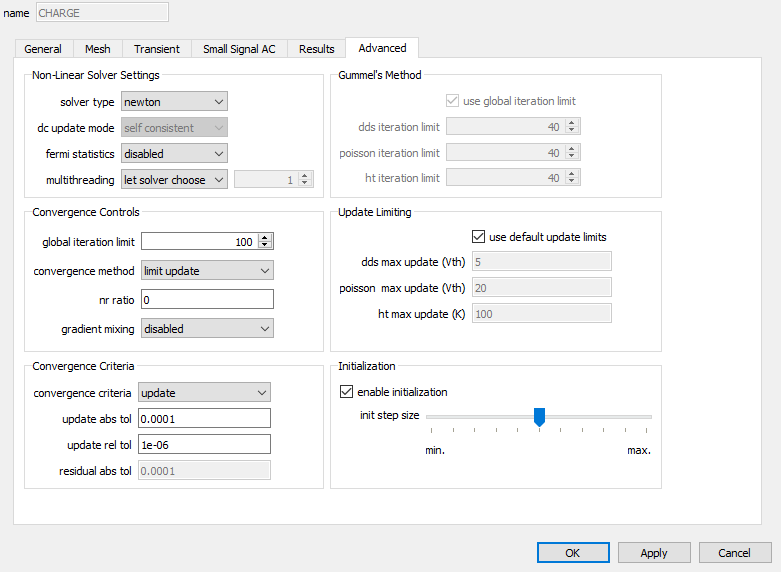The height and width of the screenshot is (572, 781).
Task: Switch to the General tab
Action: [x=43, y=49]
